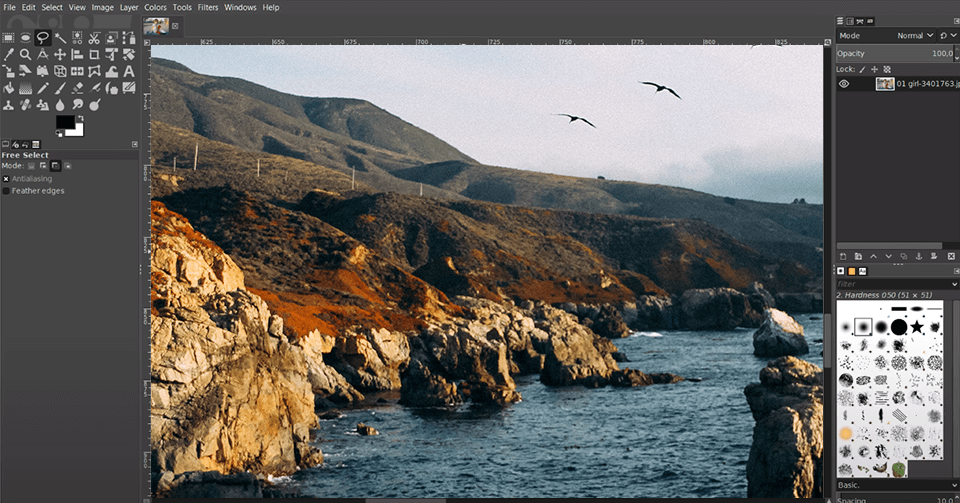
Task: Disable the Antialiasing checkbox
Action: [6, 178]
